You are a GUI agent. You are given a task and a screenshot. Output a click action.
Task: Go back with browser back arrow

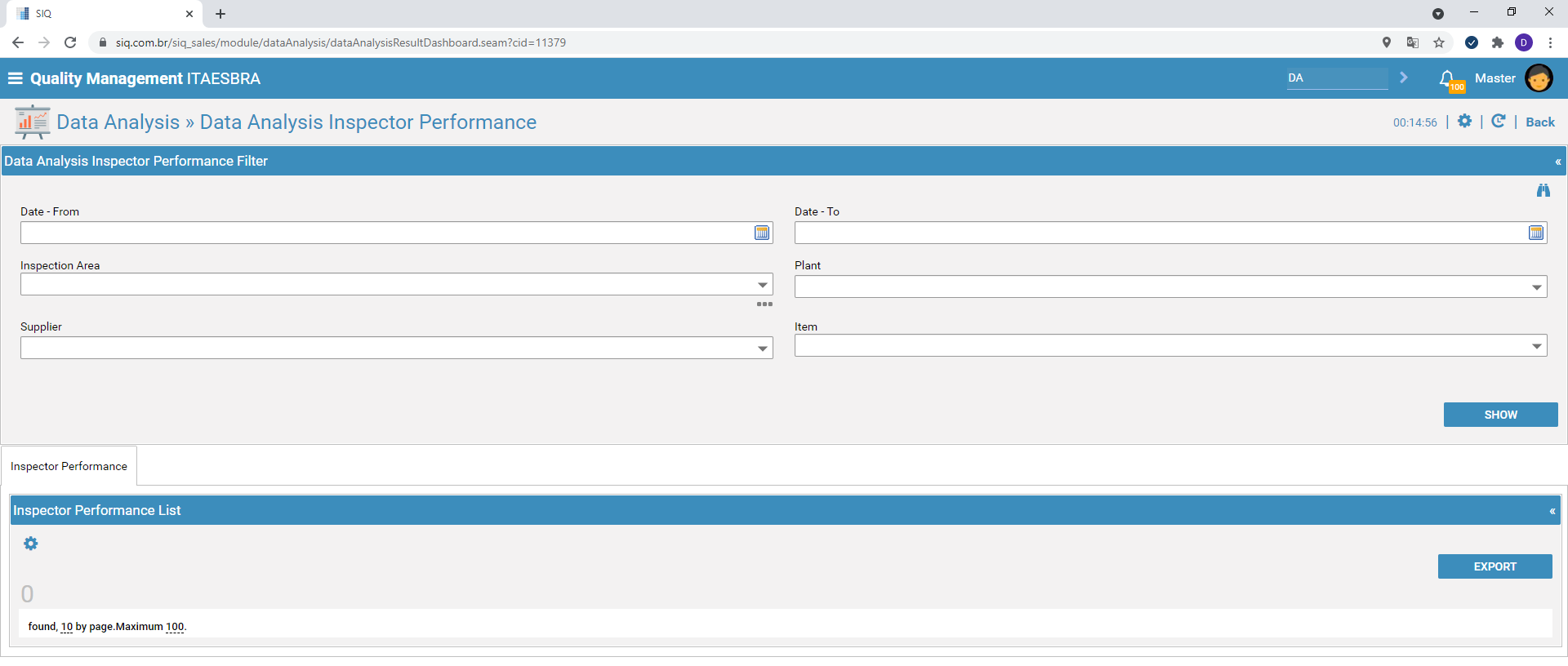pyautogui.click(x=18, y=42)
